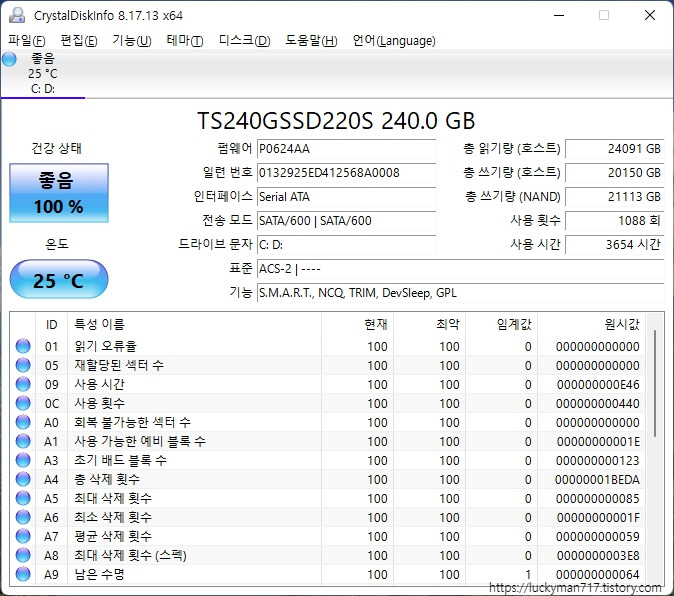Open the 파일(F) menu
674x596 pixels.
click(27, 41)
